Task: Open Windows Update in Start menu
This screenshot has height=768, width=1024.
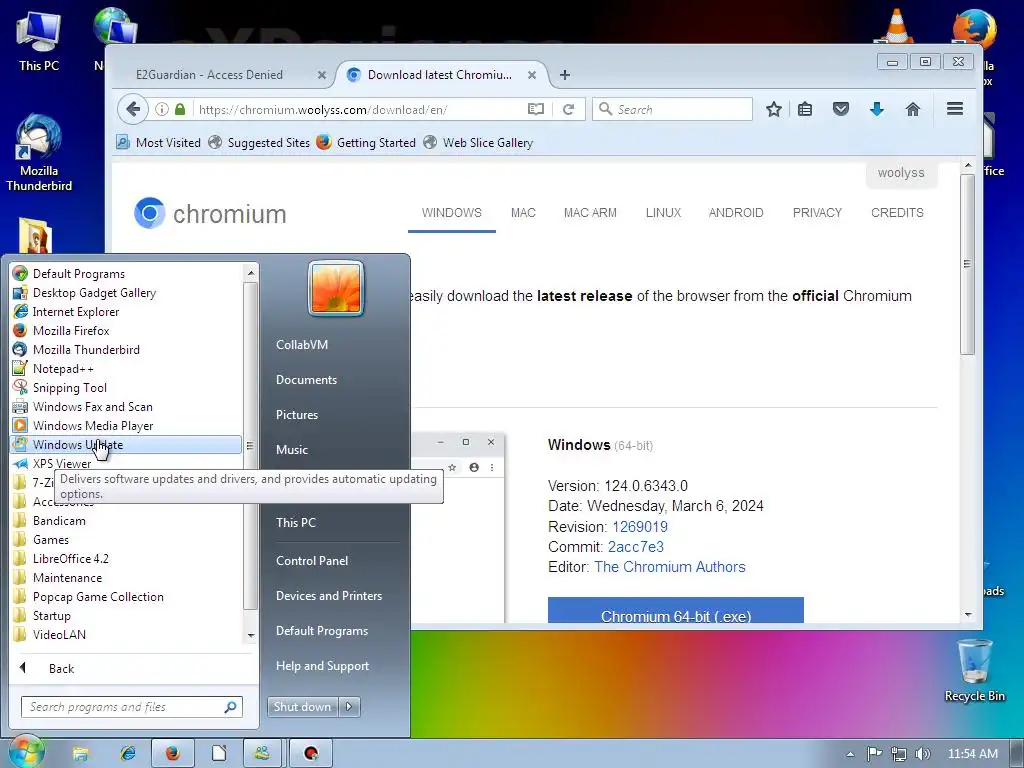Action: tap(126, 445)
